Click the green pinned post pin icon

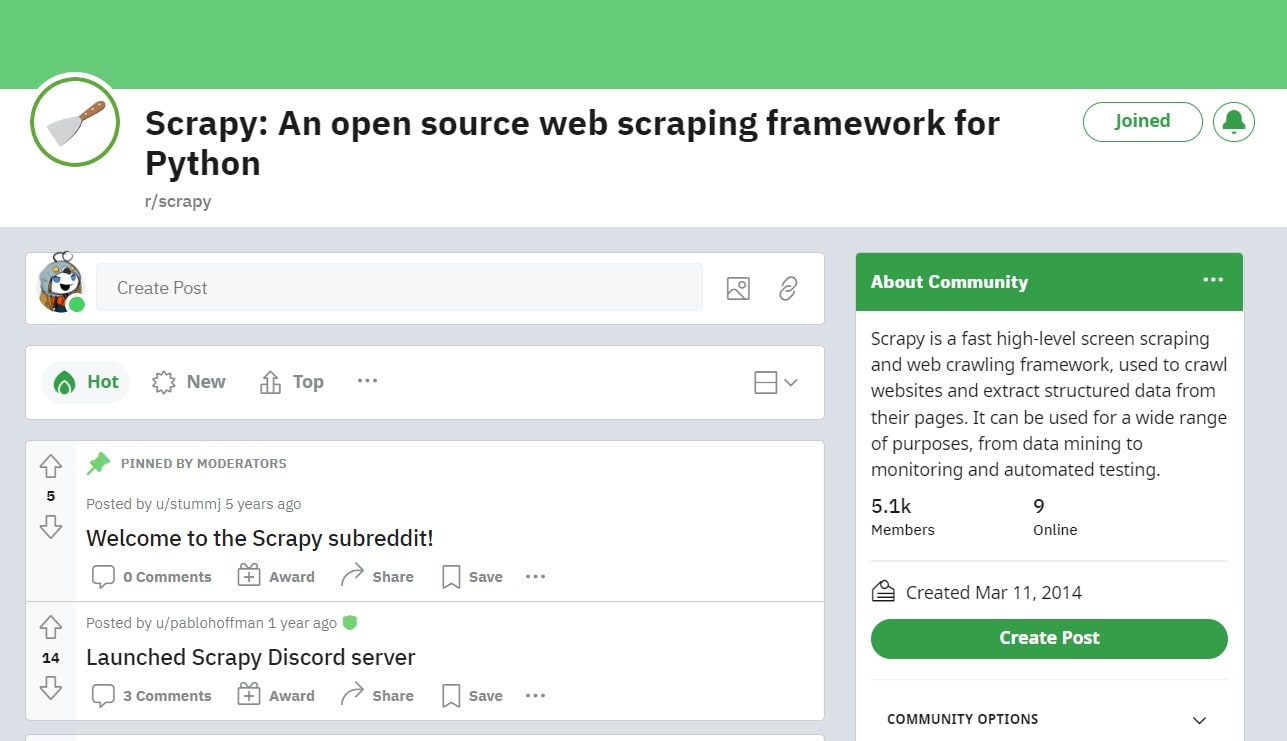(98, 463)
